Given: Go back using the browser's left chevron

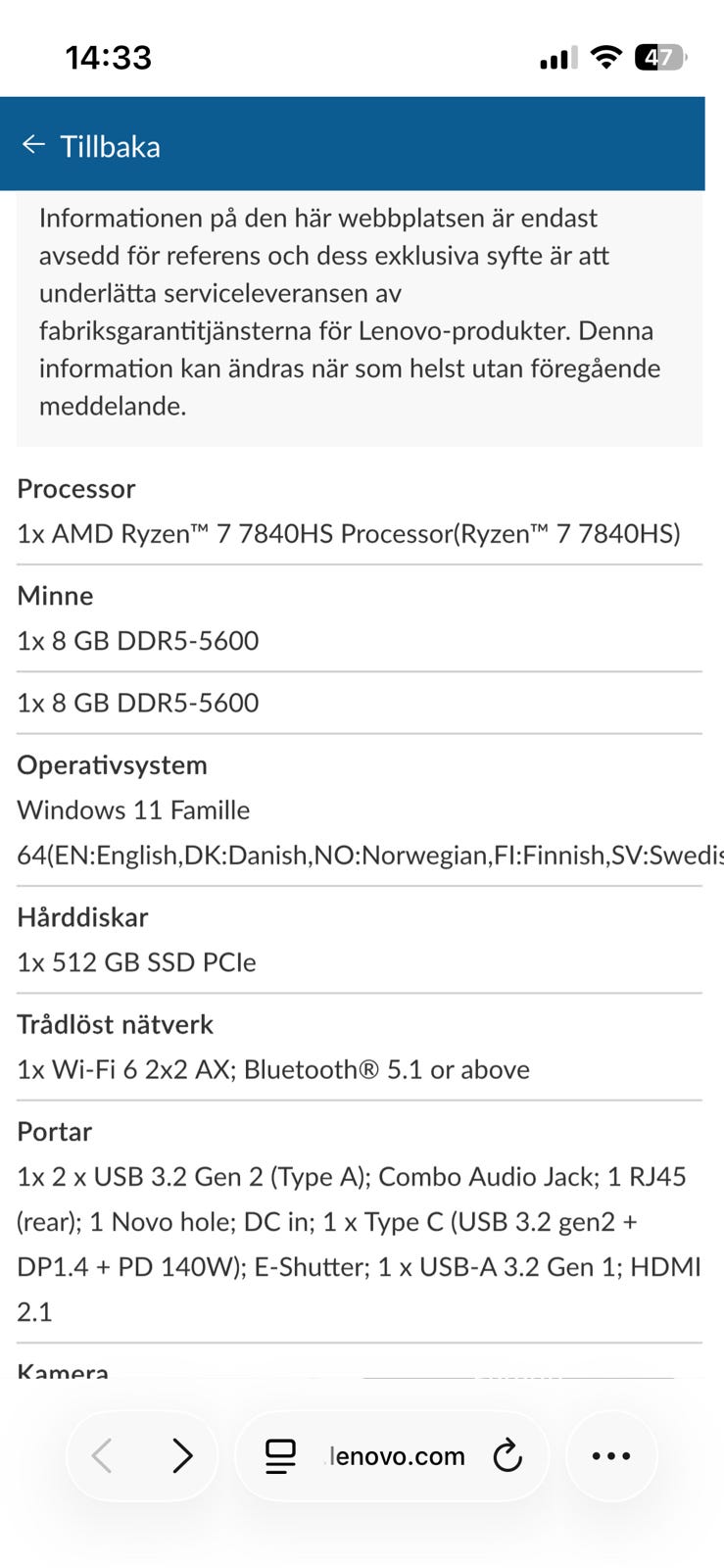Looking at the screenshot, I should click(x=102, y=1455).
